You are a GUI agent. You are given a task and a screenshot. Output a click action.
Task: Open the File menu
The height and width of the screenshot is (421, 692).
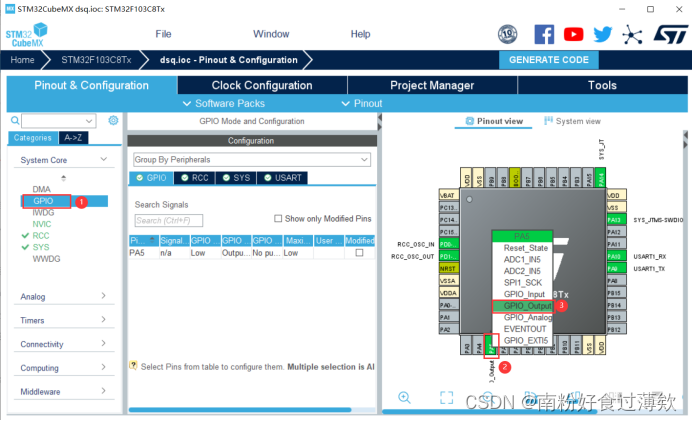coord(163,34)
